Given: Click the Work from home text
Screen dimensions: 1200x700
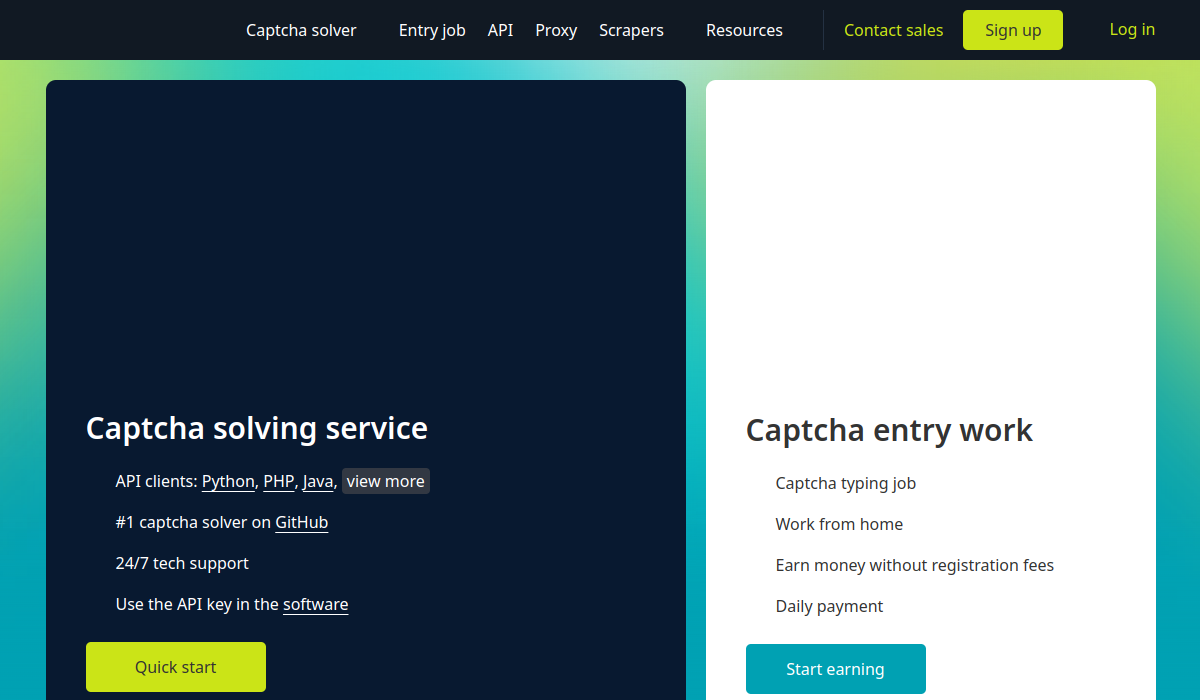Looking at the screenshot, I should coord(839,524).
